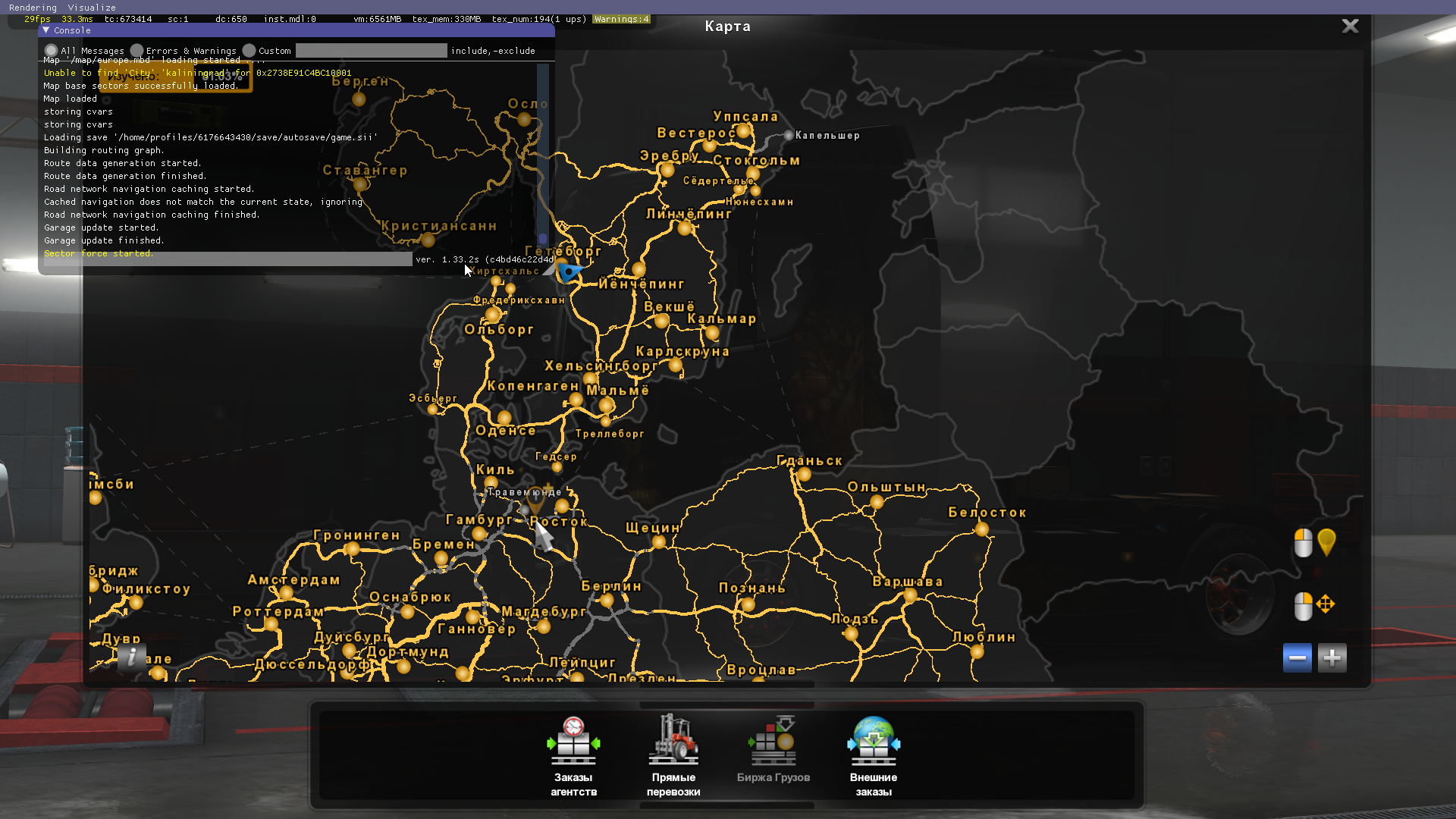This screenshot has width=1456, height=819.
Task: Zoom out the map with minus button
Action: tap(1297, 657)
